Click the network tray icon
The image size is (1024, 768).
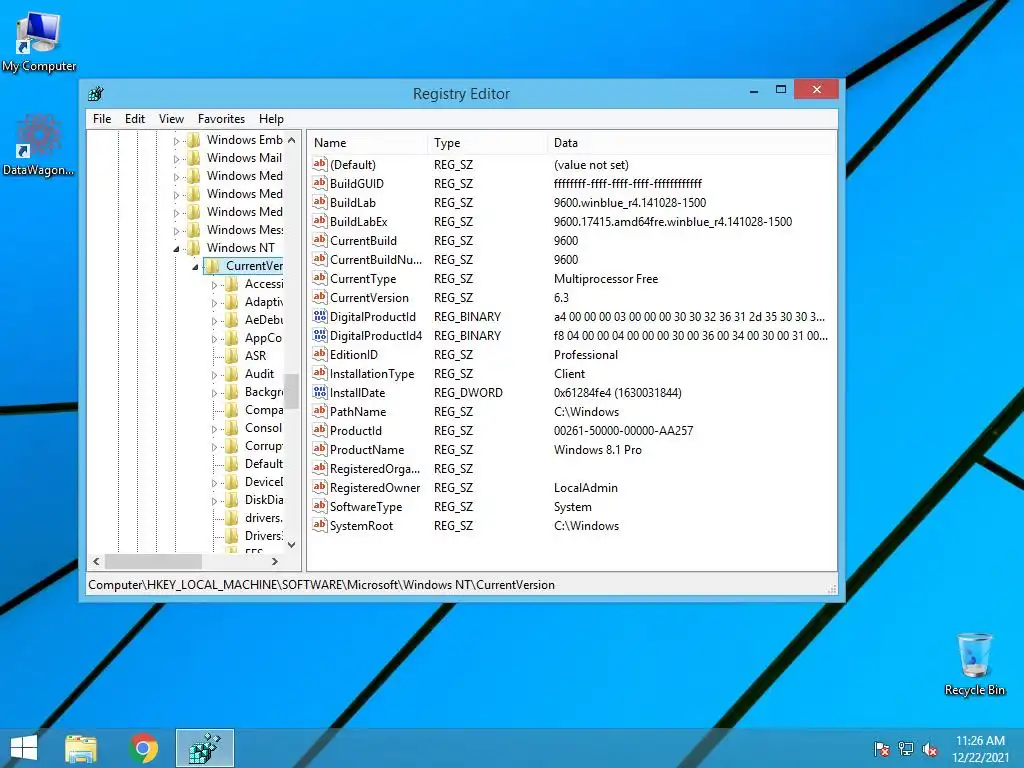coord(906,749)
